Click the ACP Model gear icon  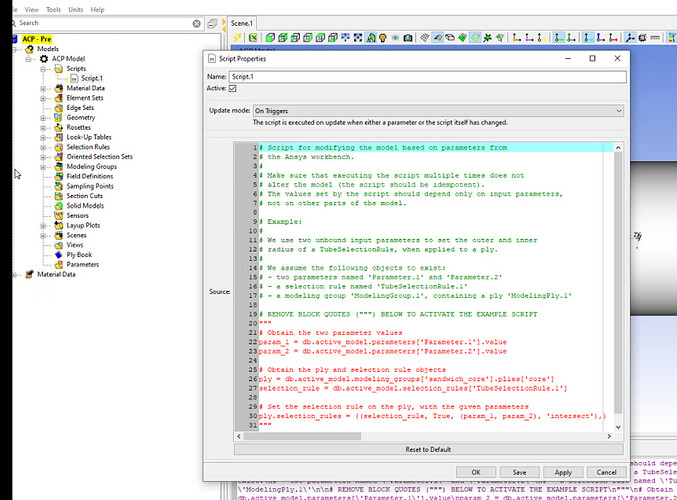pyautogui.click(x=44, y=59)
